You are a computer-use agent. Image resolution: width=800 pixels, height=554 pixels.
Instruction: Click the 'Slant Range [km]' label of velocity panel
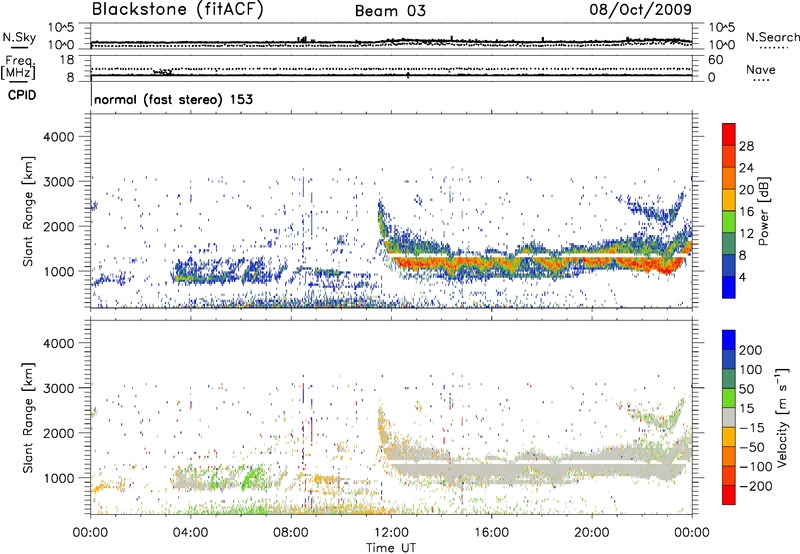click(28, 418)
